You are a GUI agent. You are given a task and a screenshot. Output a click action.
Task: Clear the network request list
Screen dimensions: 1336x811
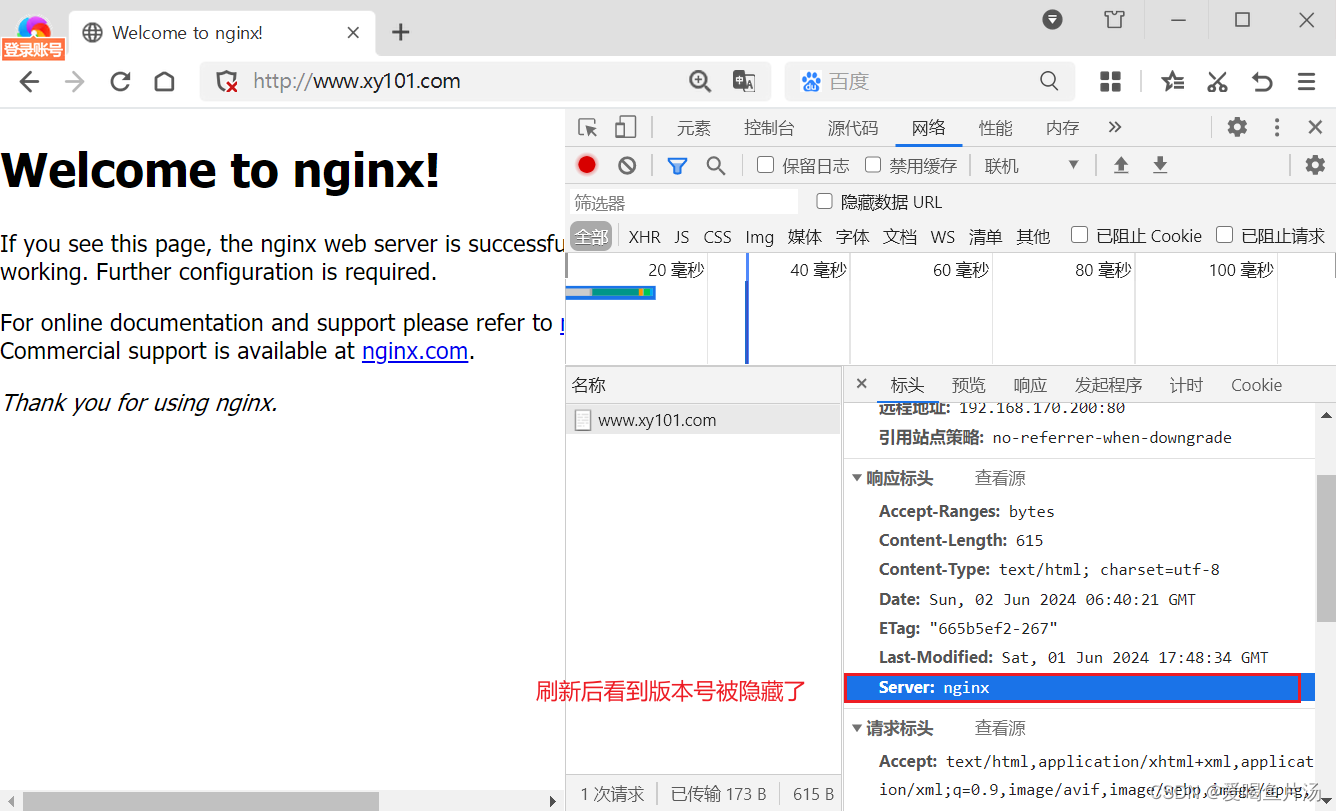click(x=626, y=164)
